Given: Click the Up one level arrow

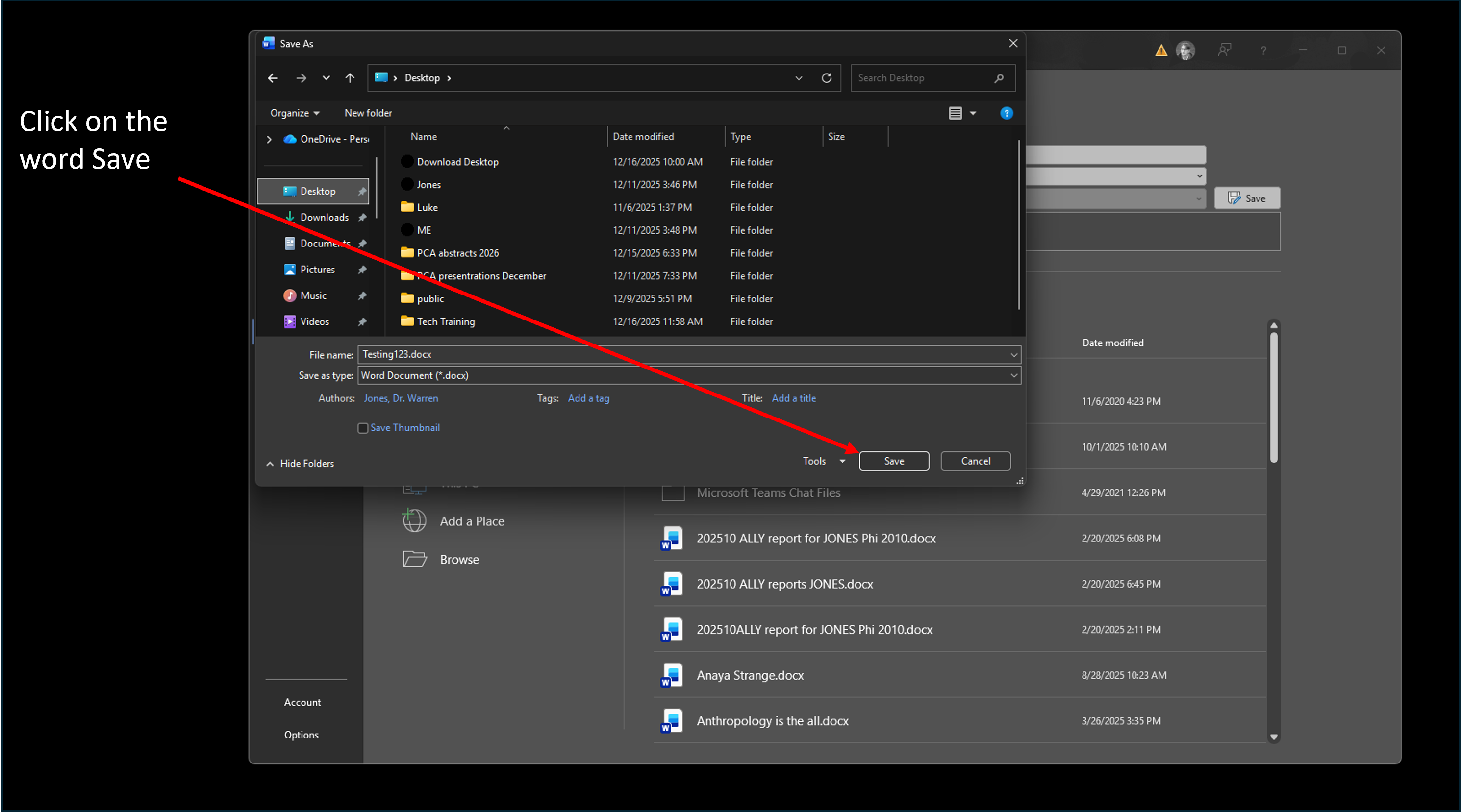Looking at the screenshot, I should (x=350, y=78).
